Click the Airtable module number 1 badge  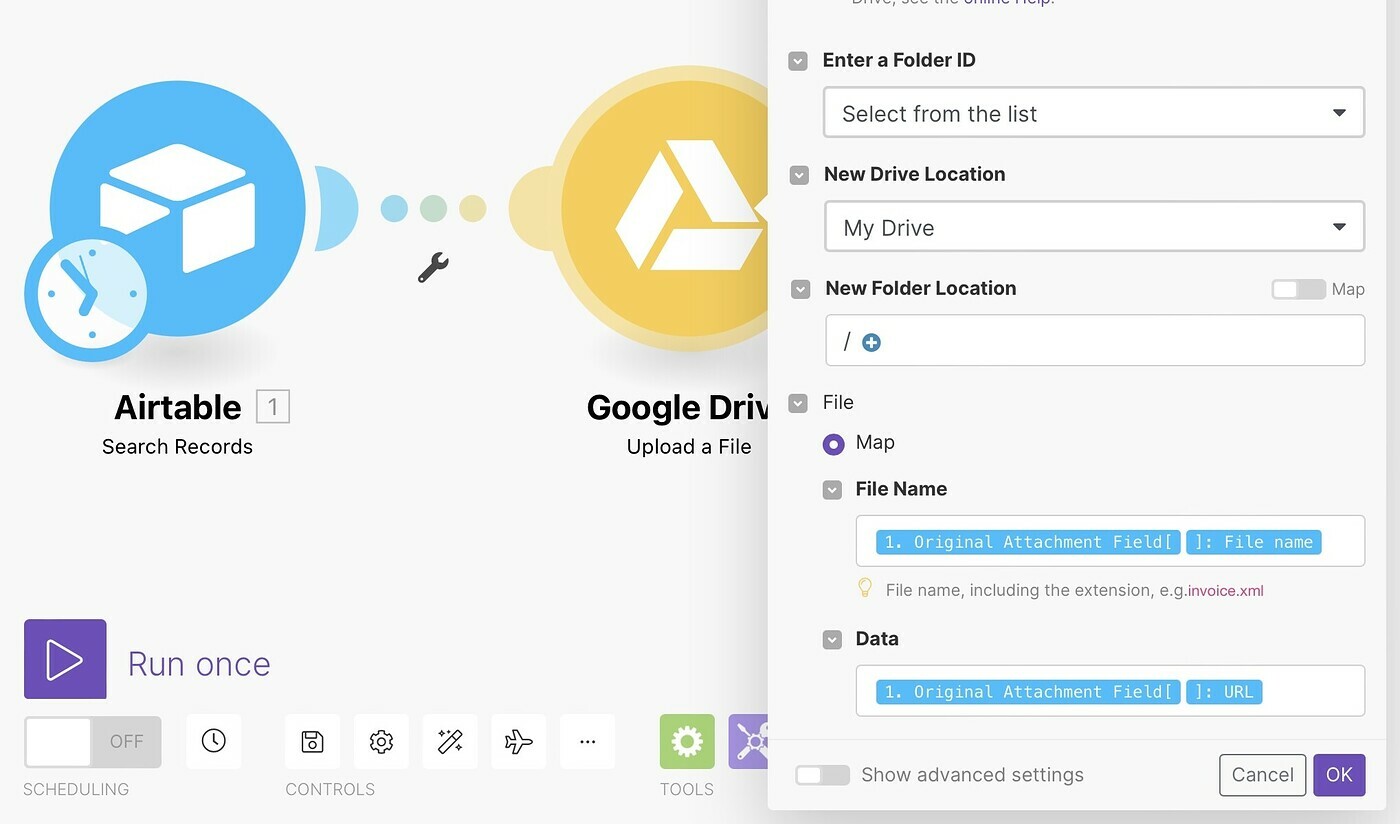pos(273,407)
